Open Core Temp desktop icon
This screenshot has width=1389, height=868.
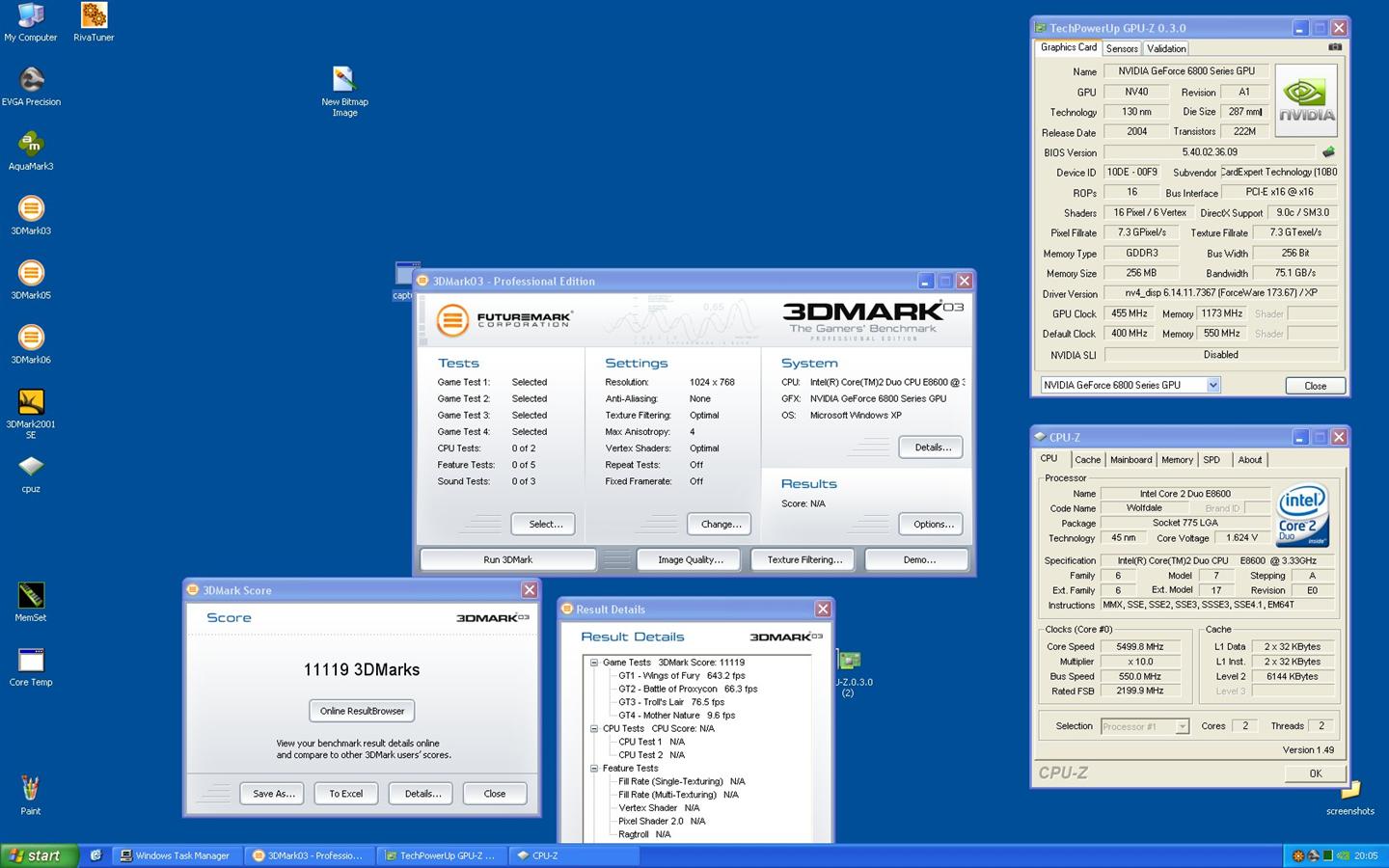pos(31,667)
